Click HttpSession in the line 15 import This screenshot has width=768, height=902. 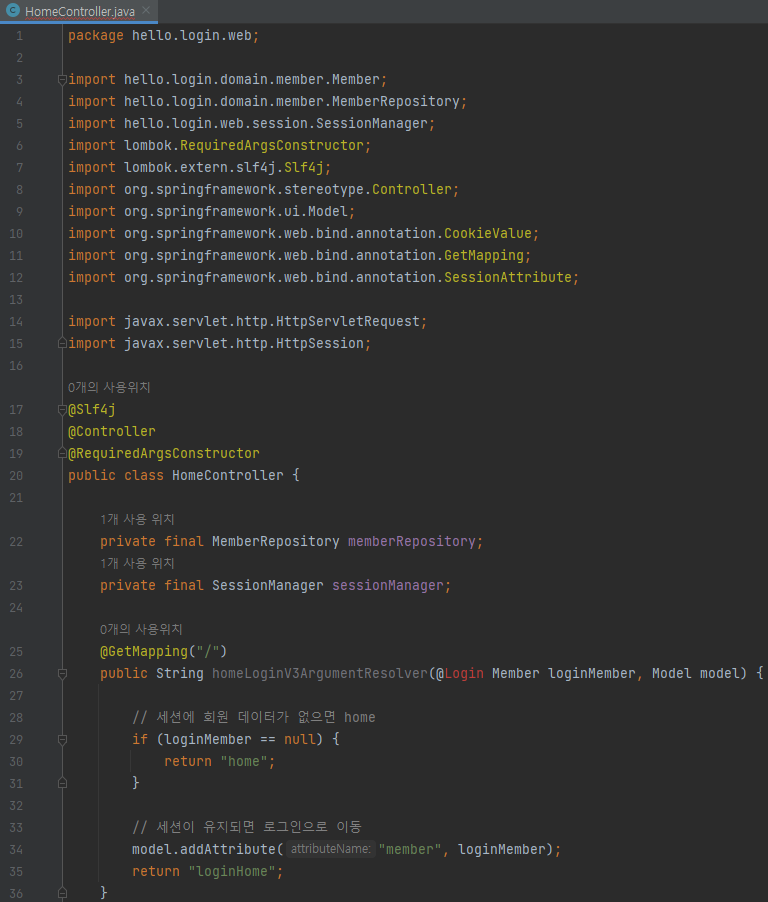coord(320,343)
